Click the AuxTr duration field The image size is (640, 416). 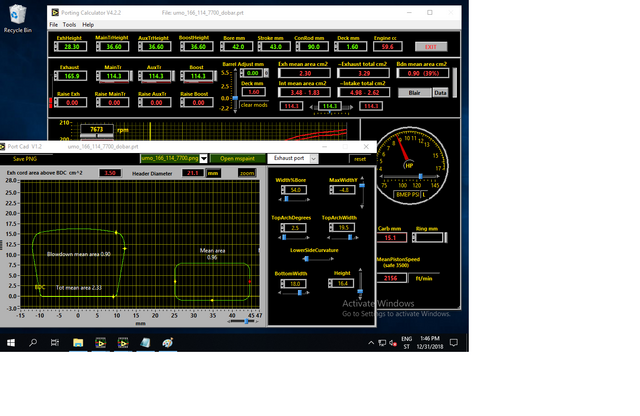157,76
